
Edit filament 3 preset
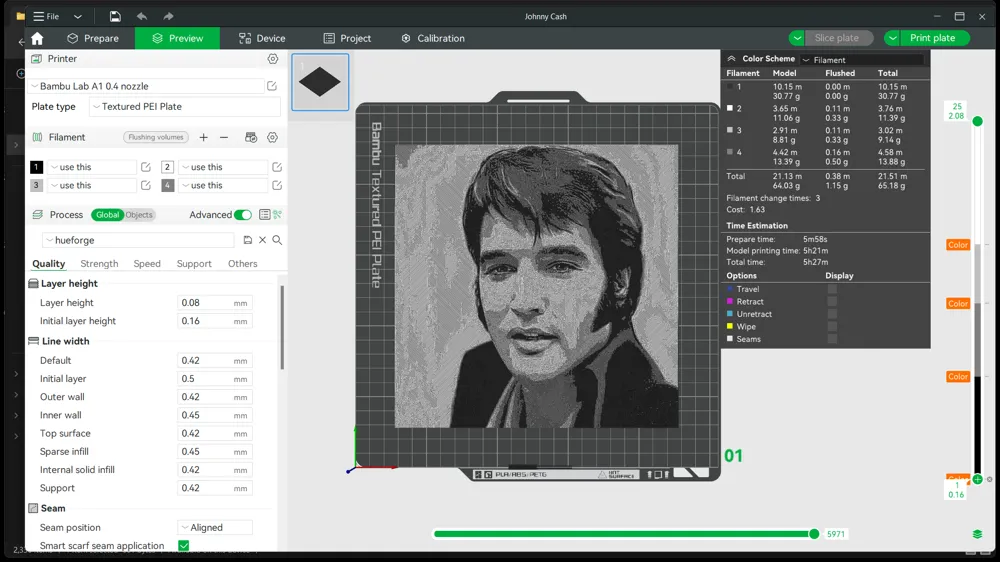(146, 186)
